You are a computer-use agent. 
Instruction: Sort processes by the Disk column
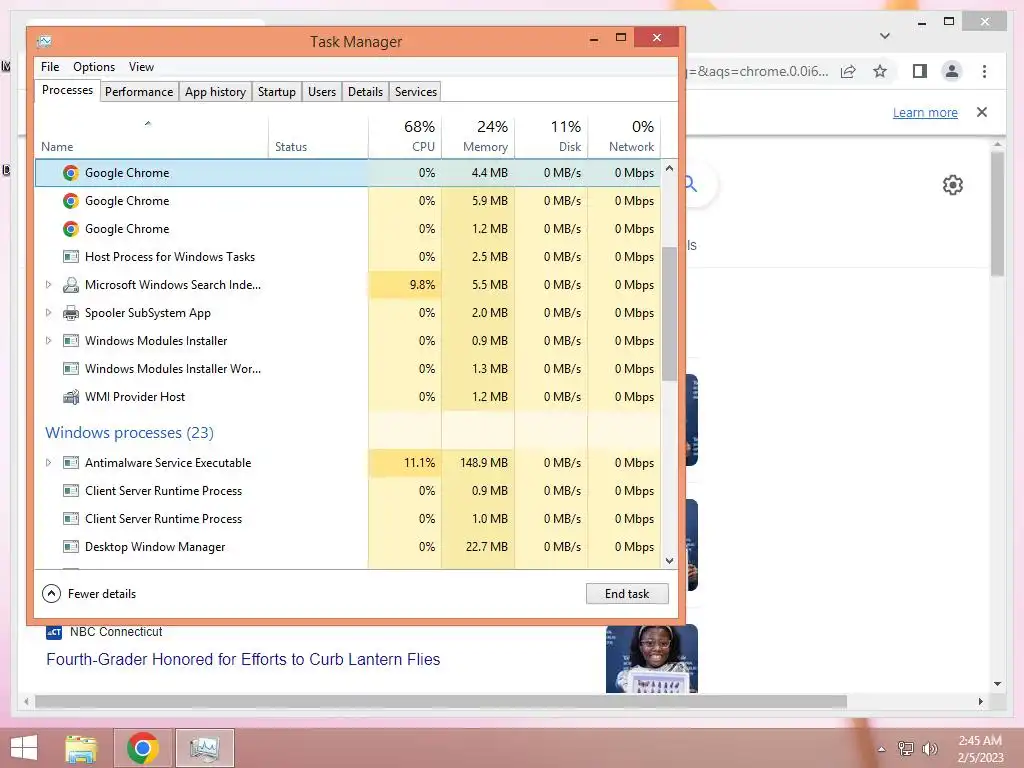coord(551,136)
